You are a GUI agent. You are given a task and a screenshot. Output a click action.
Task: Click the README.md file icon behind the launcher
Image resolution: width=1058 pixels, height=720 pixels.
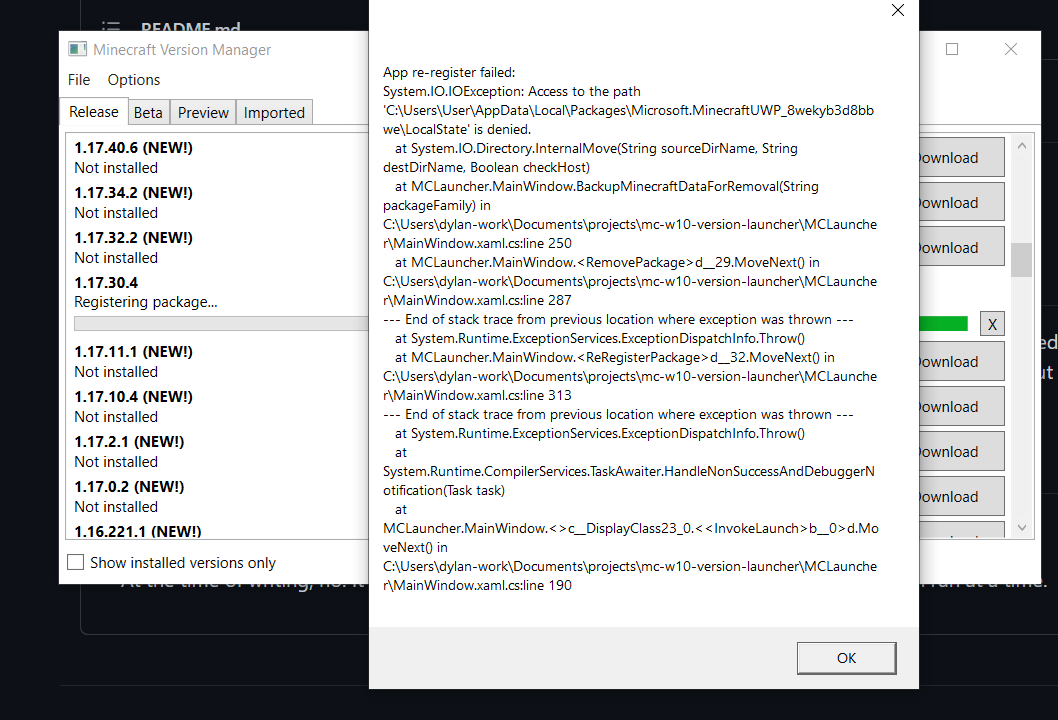tap(110, 27)
